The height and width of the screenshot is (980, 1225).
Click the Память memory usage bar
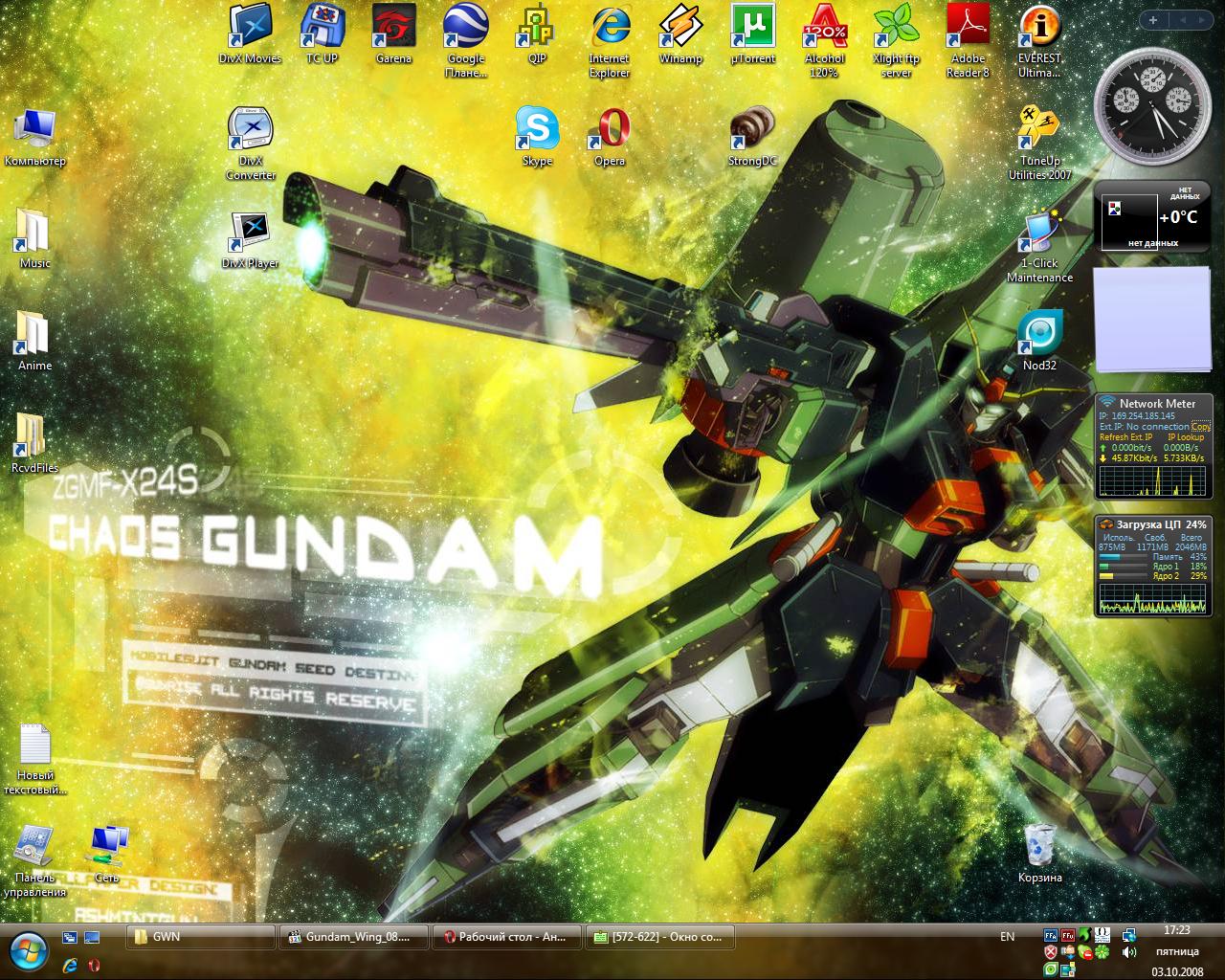tap(1124, 557)
